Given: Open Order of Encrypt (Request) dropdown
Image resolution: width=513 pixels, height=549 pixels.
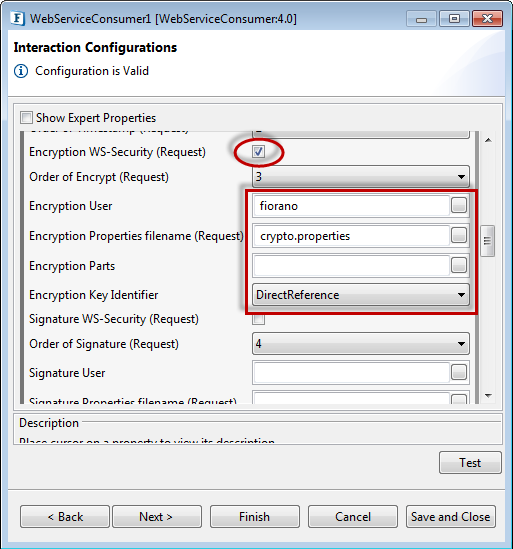Looking at the screenshot, I should pos(361,176).
